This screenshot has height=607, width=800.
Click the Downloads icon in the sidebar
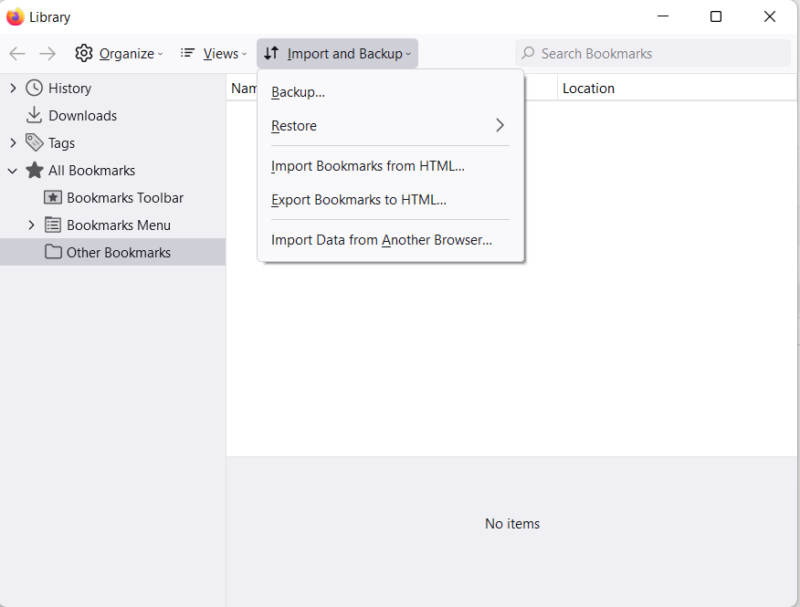[x=34, y=115]
